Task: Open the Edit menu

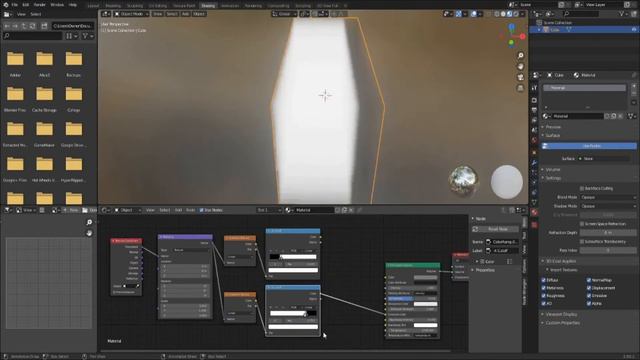Action: [26, 5]
